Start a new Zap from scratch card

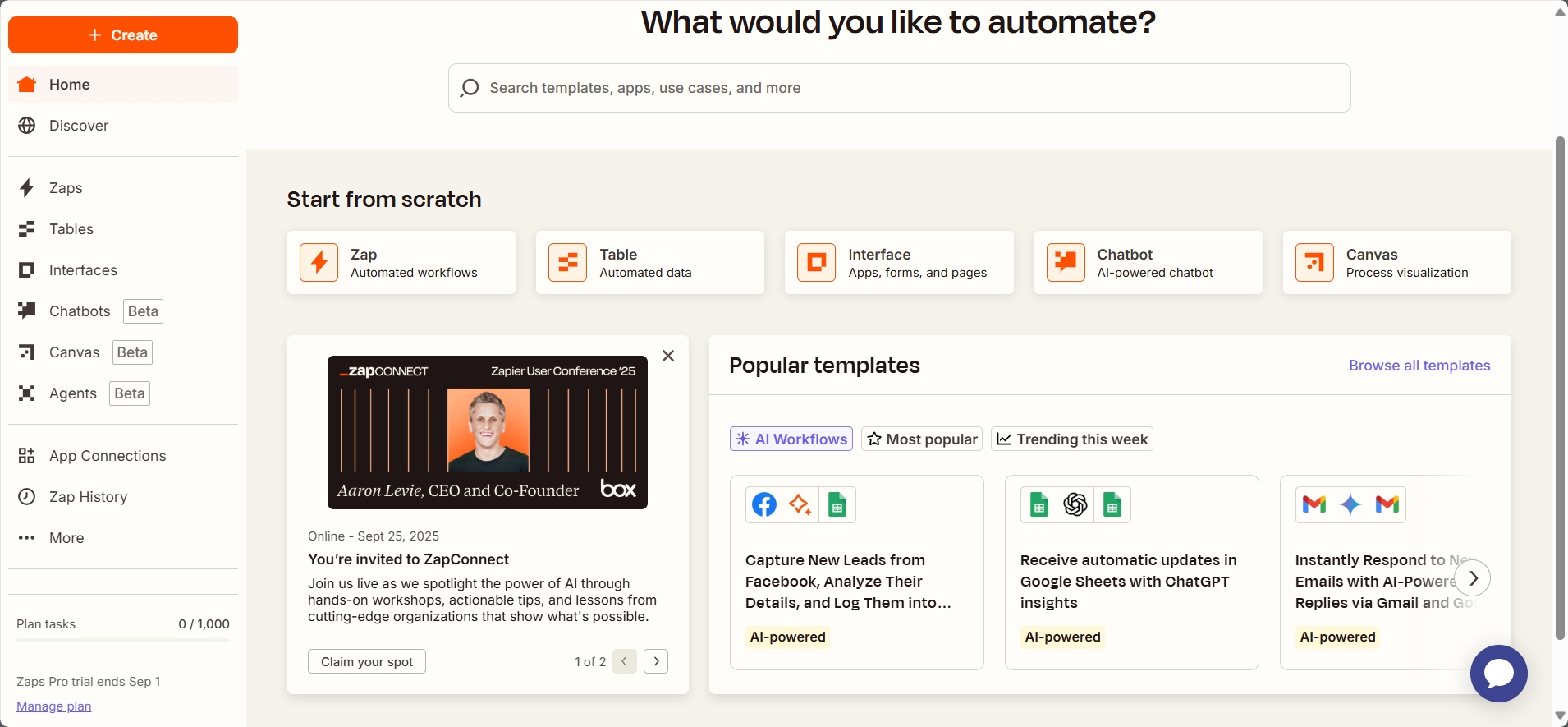pyautogui.click(x=401, y=263)
